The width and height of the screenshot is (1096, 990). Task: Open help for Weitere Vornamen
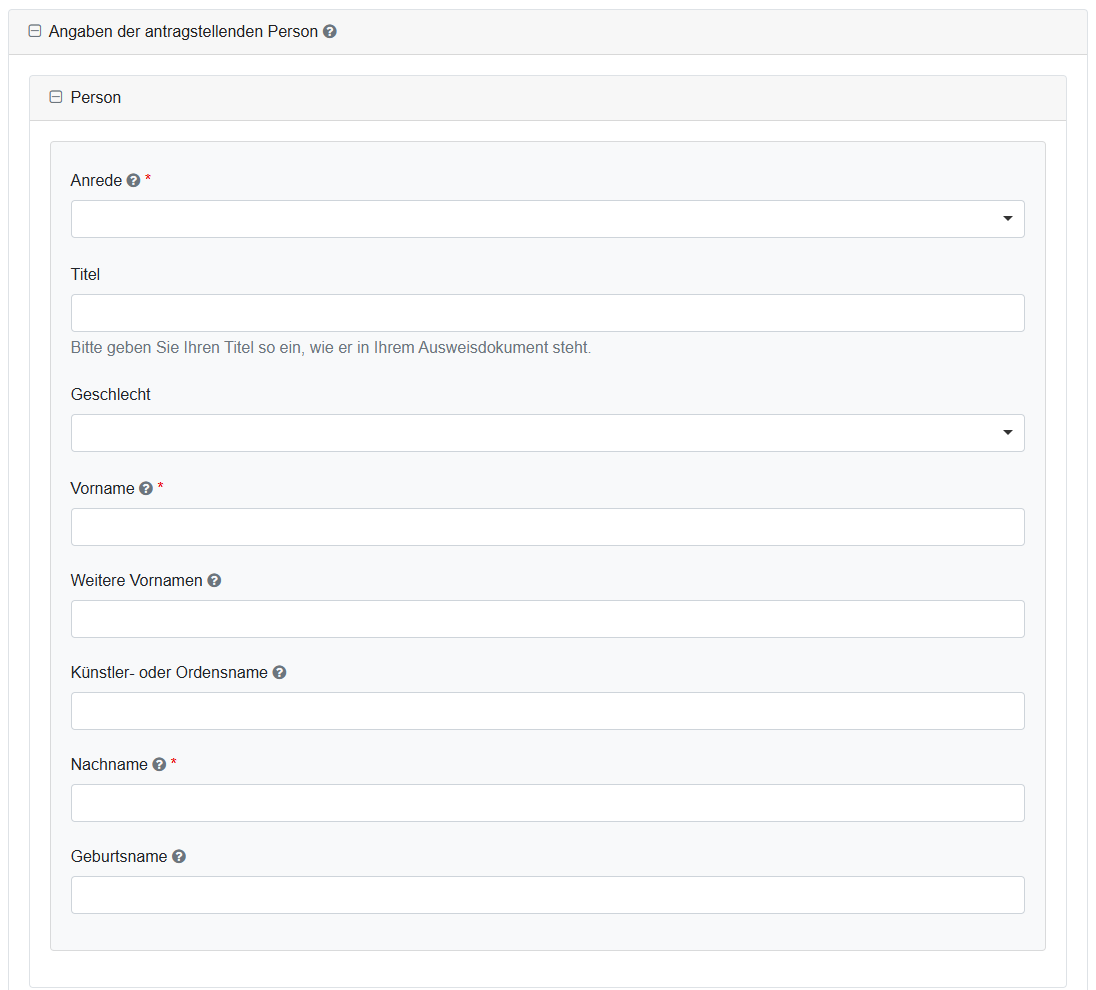pyautogui.click(x=214, y=581)
